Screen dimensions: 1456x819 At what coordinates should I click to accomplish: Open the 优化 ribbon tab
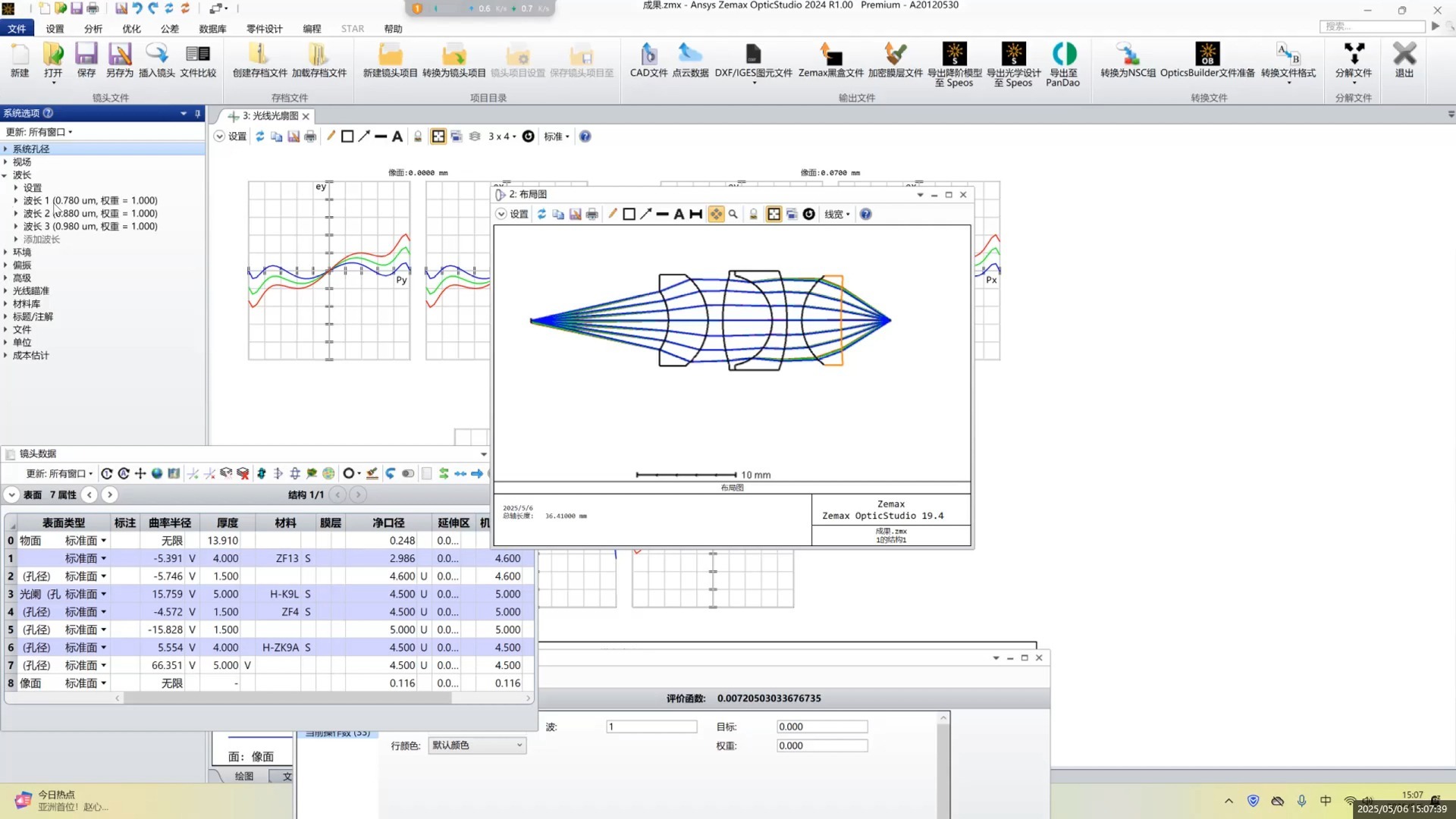[131, 29]
